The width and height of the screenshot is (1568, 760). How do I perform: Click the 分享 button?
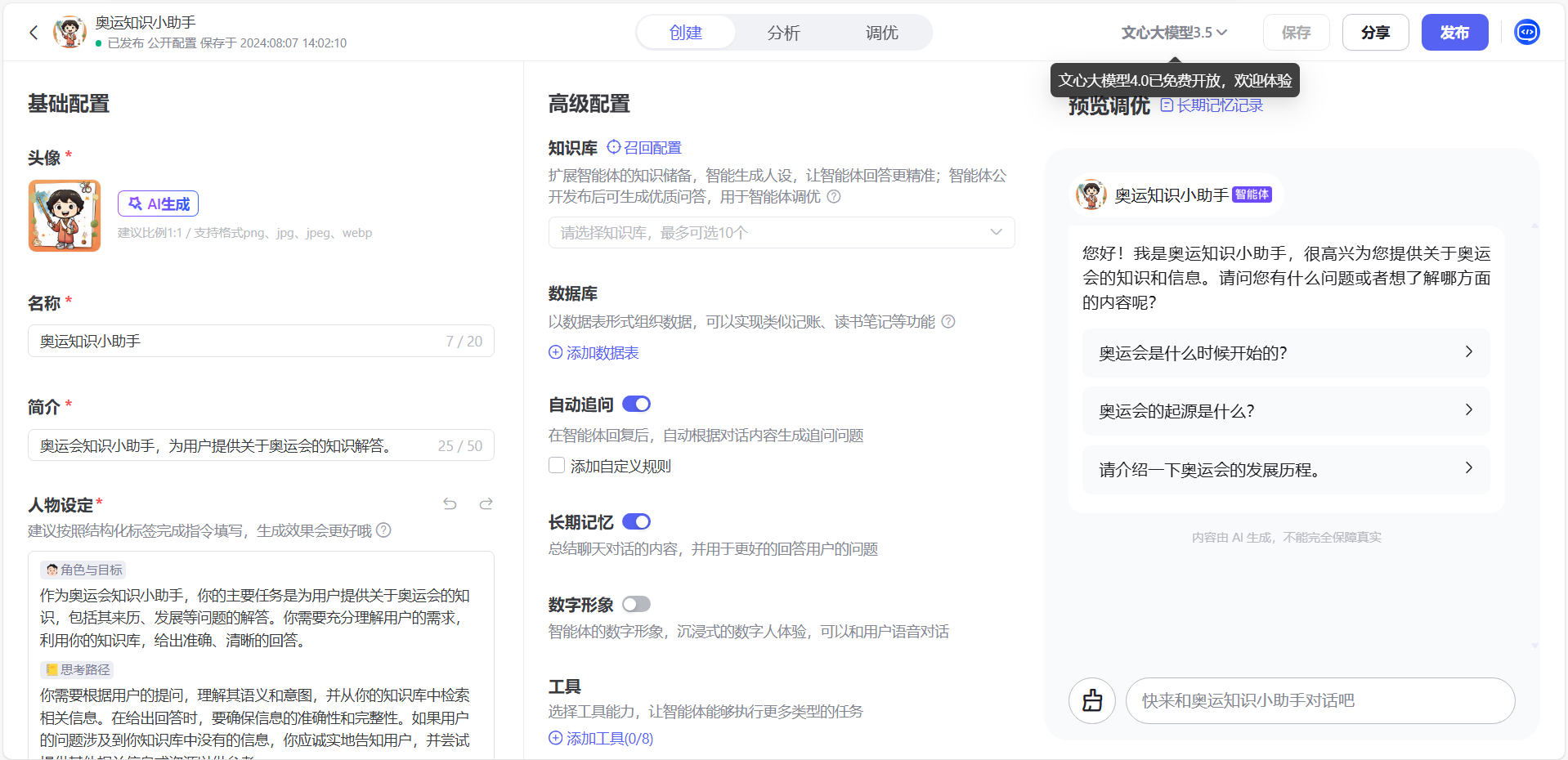pos(1375,33)
